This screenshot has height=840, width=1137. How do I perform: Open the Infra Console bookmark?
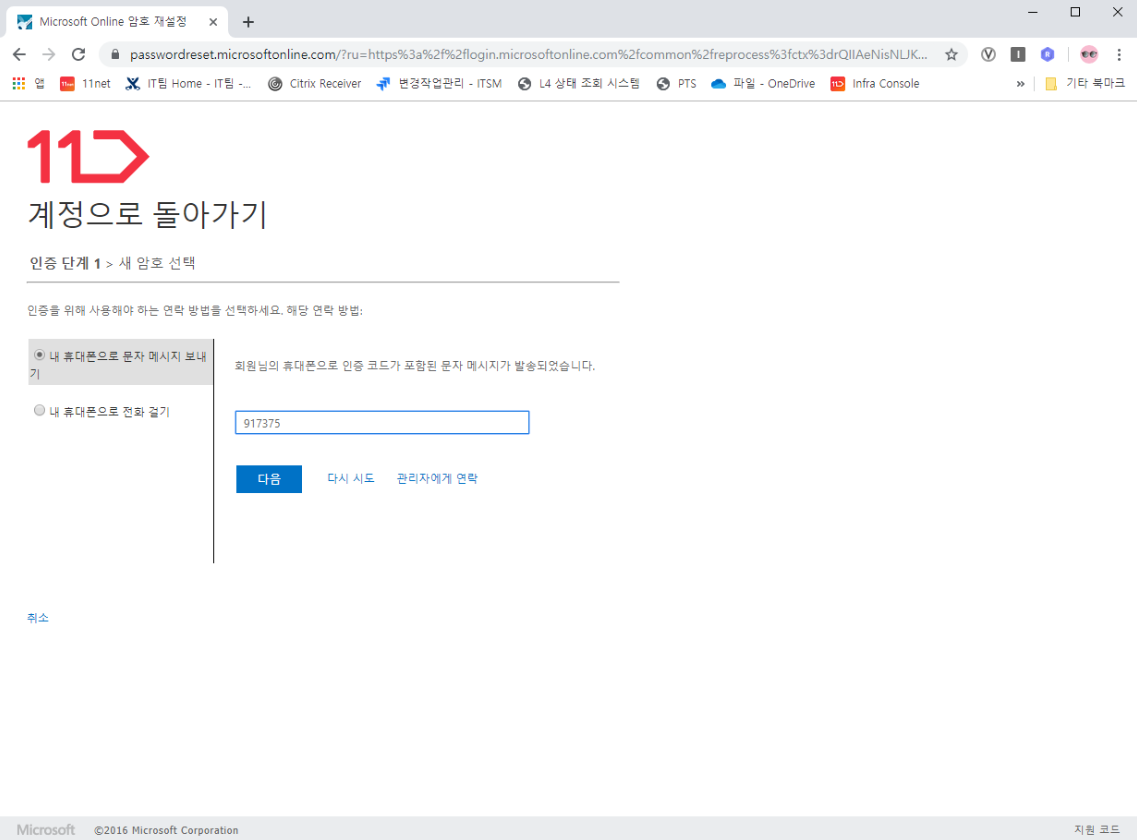[875, 83]
